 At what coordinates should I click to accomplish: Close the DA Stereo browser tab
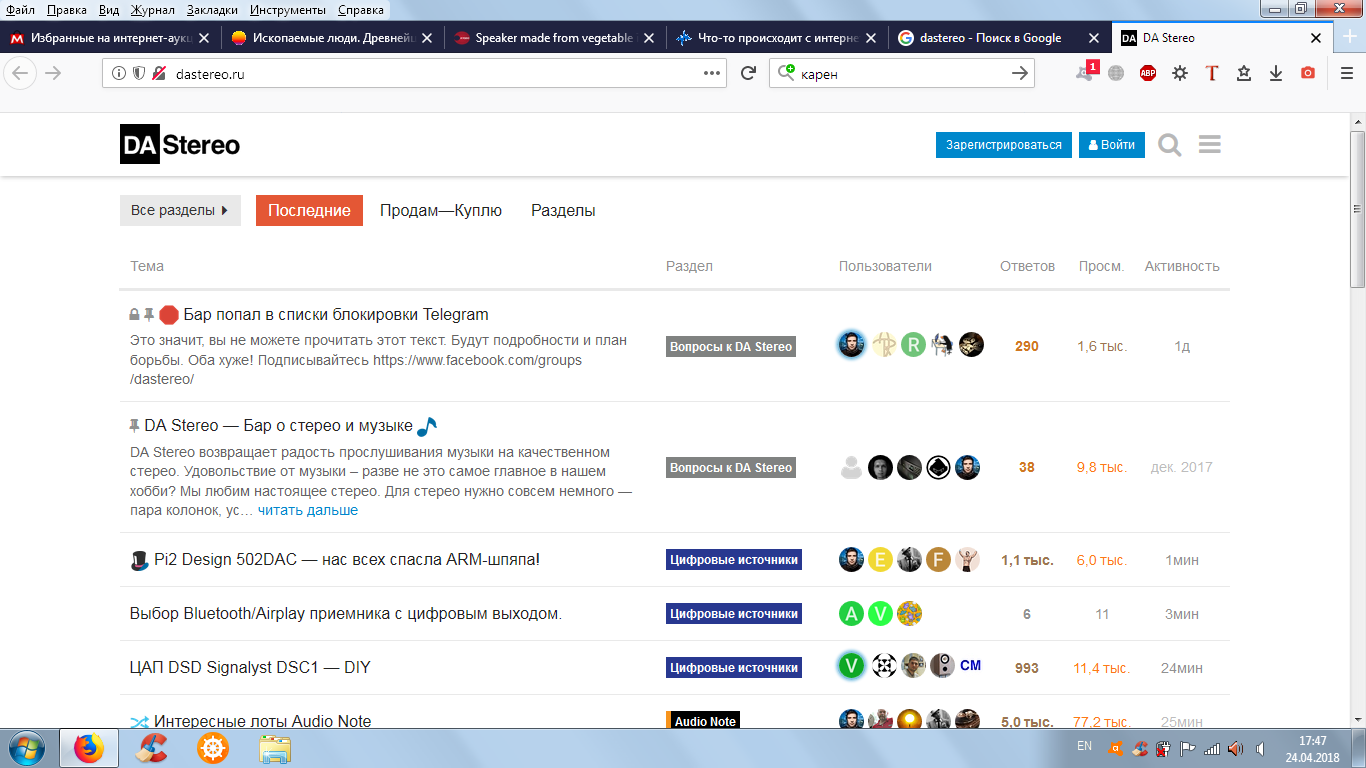tap(1316, 38)
